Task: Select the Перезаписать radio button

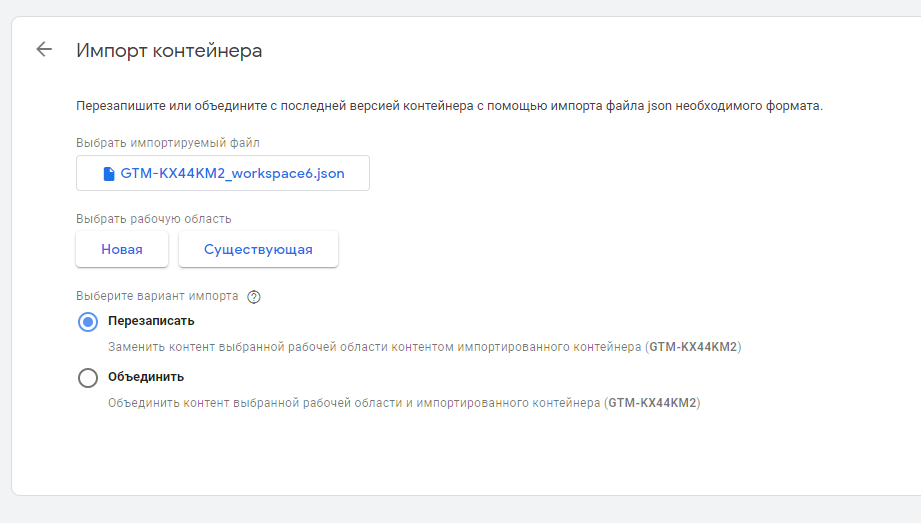Action: pos(88,321)
